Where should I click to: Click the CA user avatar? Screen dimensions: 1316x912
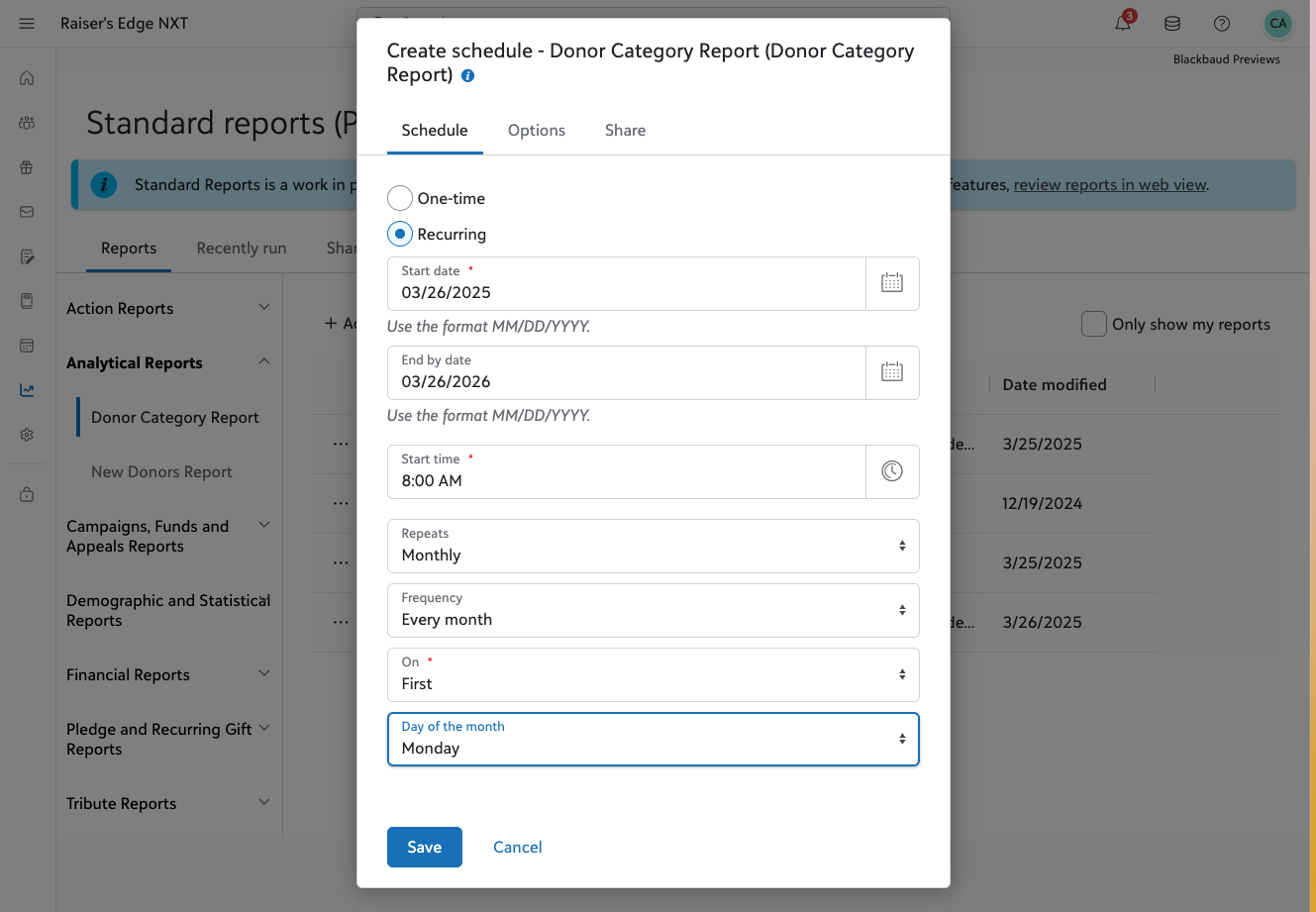pos(1278,24)
